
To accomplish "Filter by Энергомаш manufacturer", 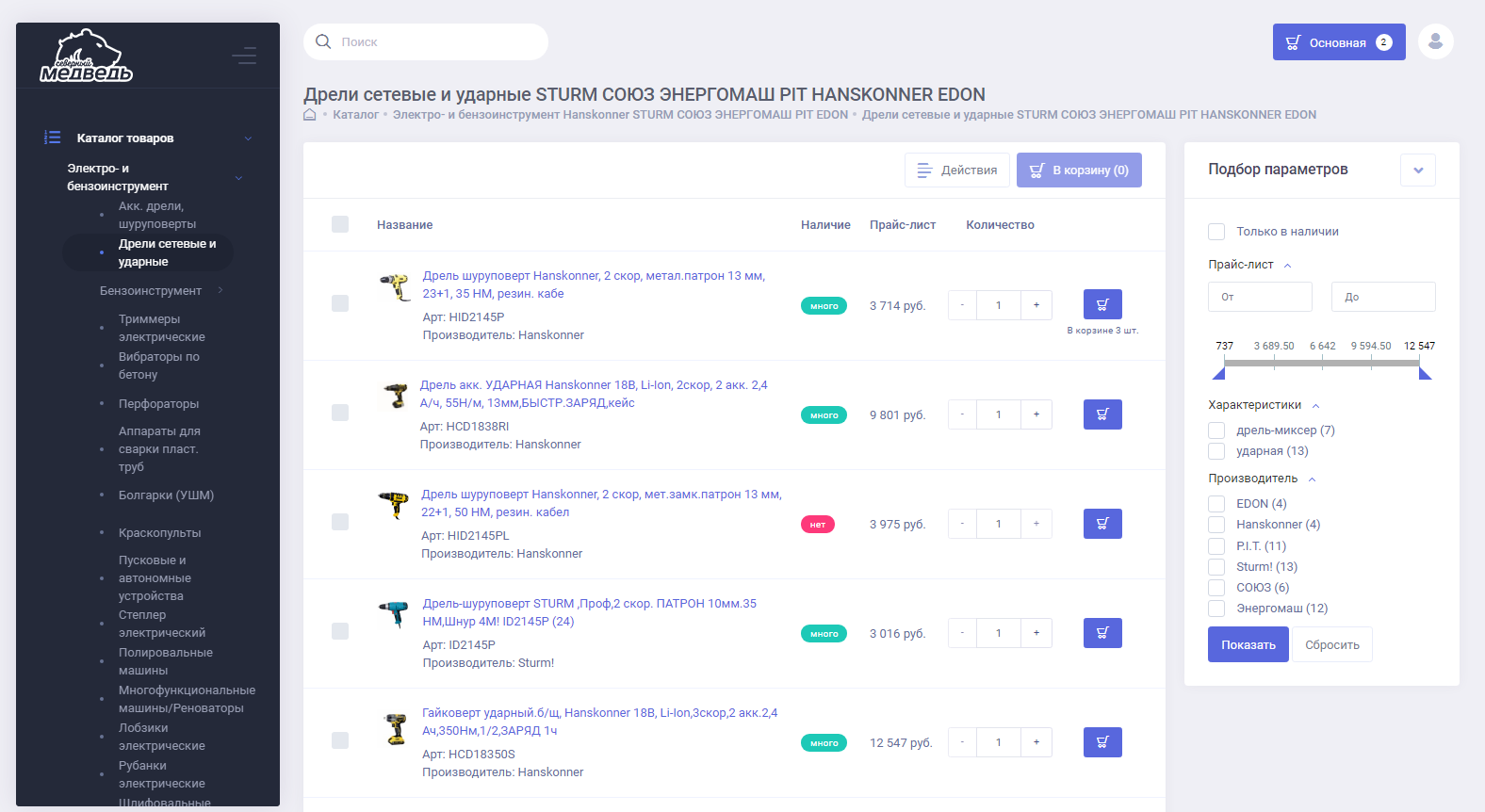I will click(1216, 609).
